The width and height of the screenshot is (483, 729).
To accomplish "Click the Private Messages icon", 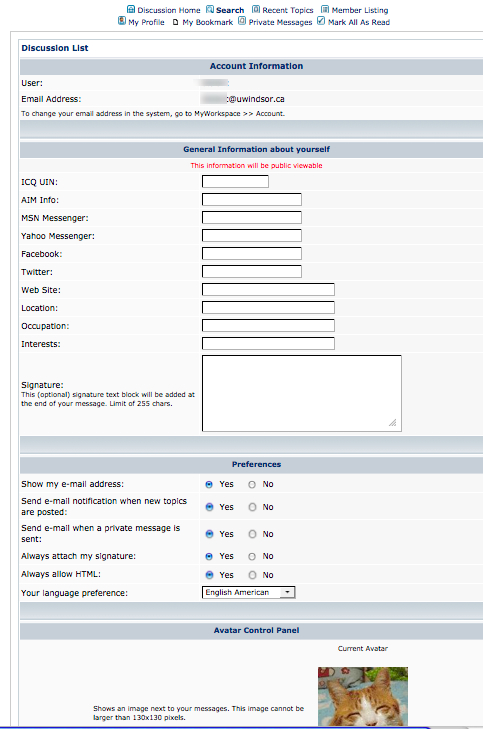I will click(242, 21).
